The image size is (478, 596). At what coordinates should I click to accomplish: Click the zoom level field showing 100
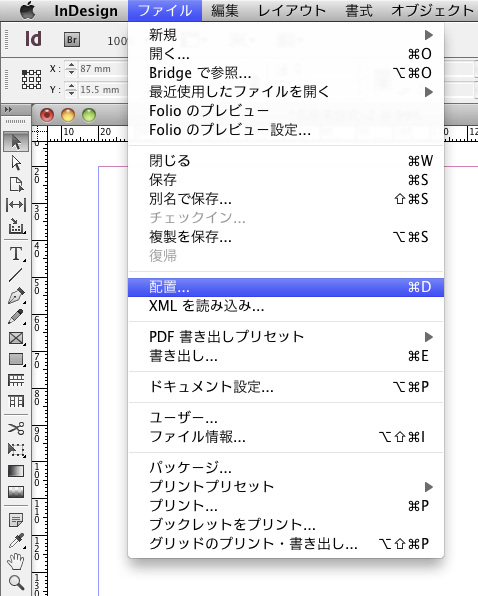point(117,41)
